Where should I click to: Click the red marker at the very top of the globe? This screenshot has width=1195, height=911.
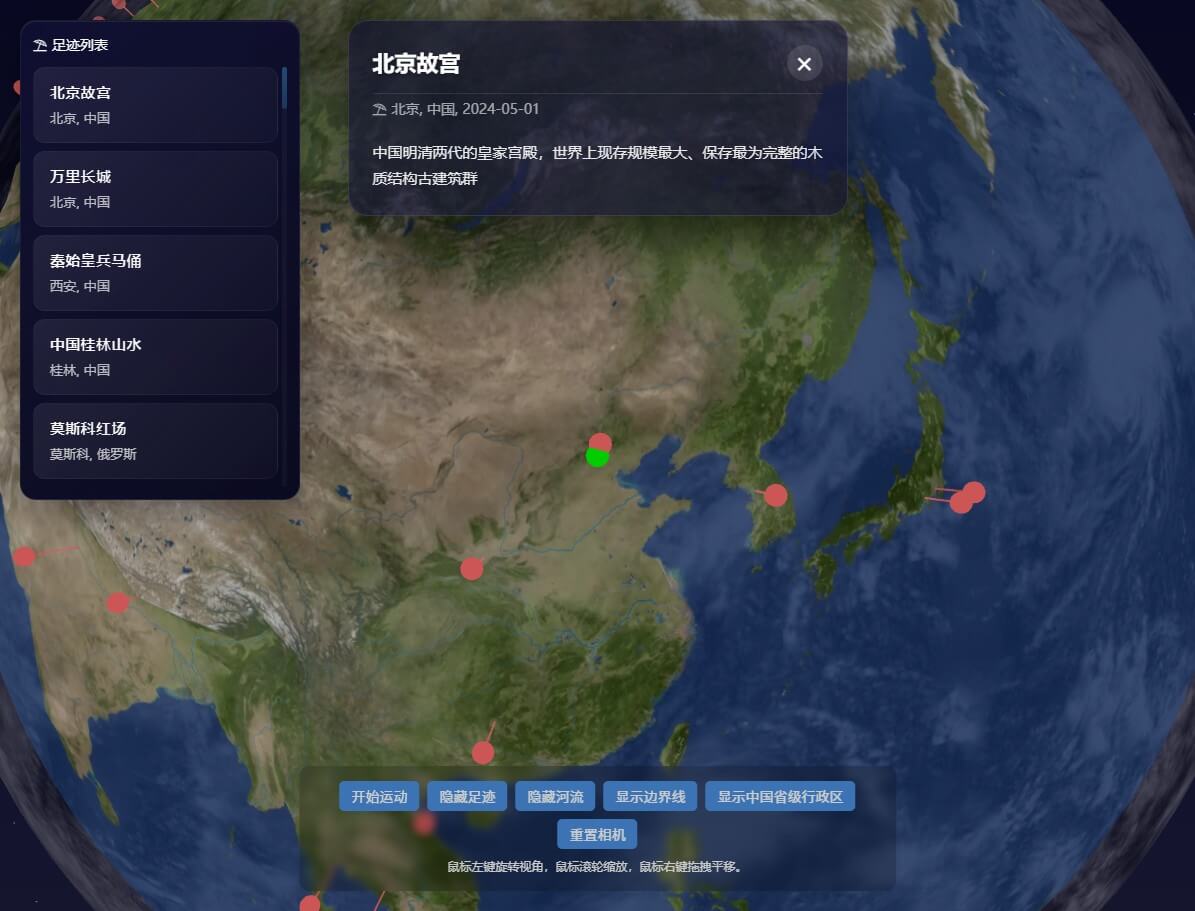click(119, 4)
